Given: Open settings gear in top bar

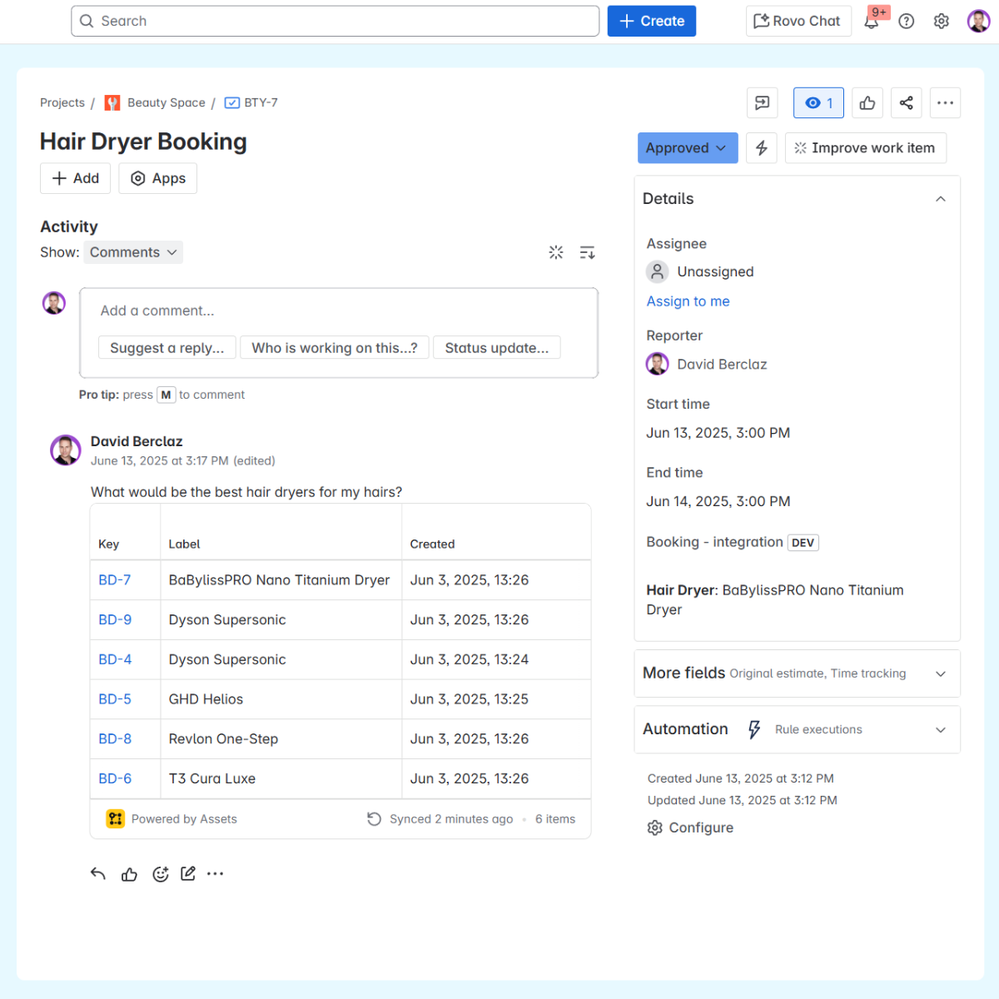Looking at the screenshot, I should click(x=941, y=22).
